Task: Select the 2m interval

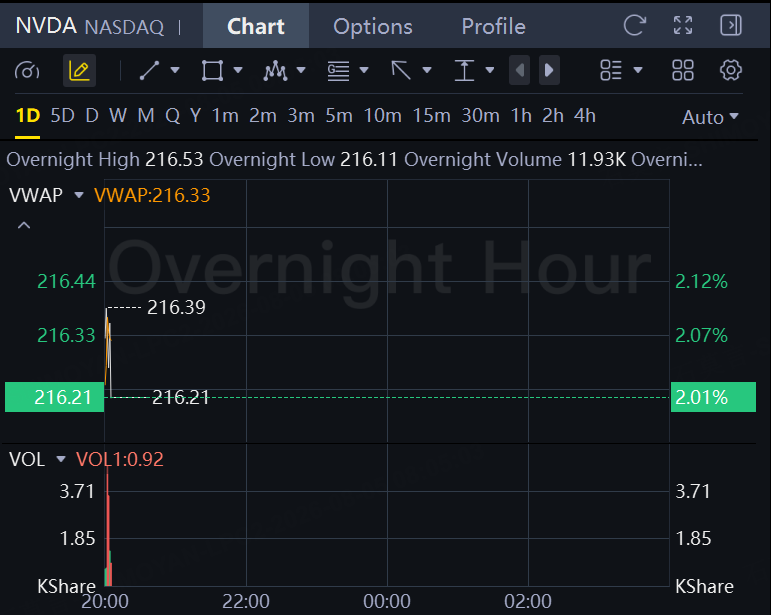Action: tap(263, 116)
